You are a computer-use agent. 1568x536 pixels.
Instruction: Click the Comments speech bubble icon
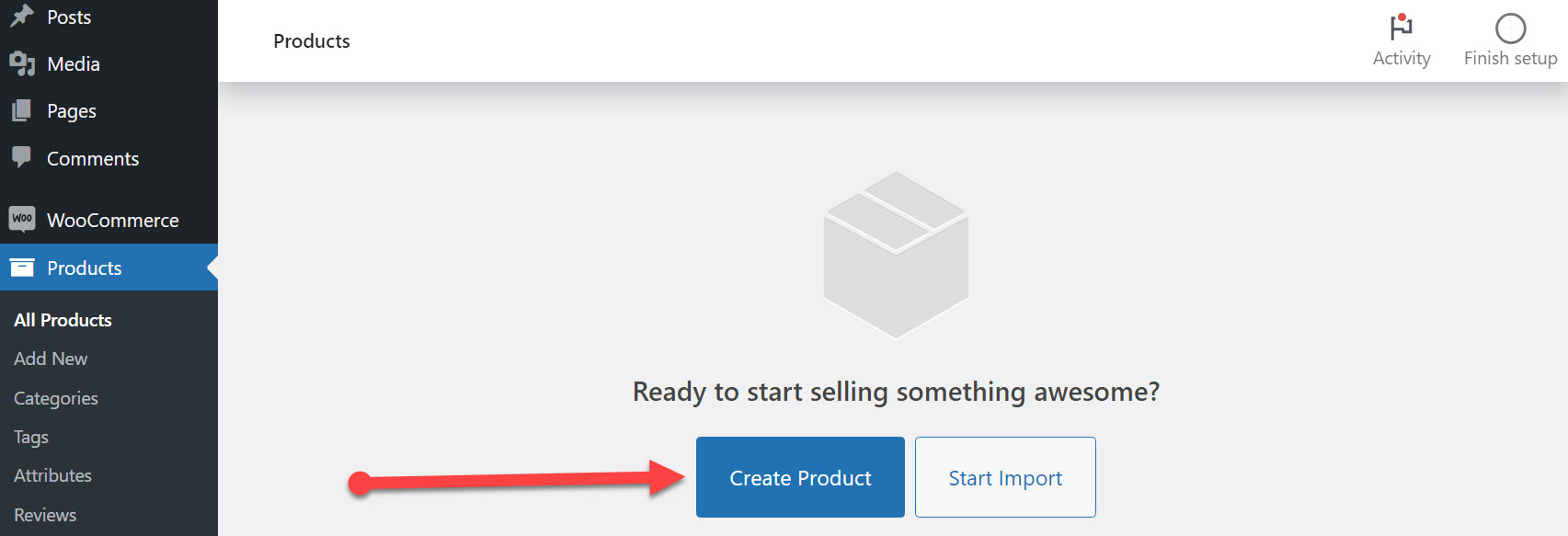(22, 157)
